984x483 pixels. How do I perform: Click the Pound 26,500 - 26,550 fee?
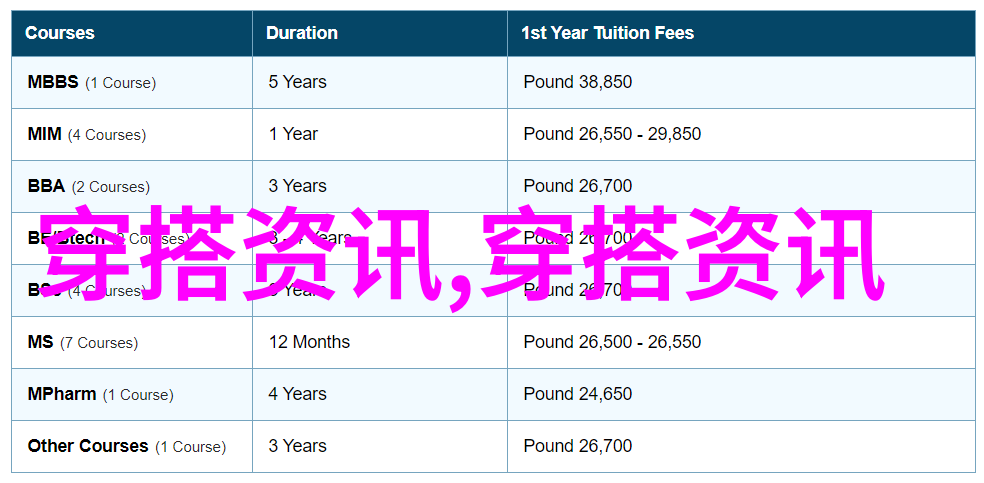(x=612, y=342)
